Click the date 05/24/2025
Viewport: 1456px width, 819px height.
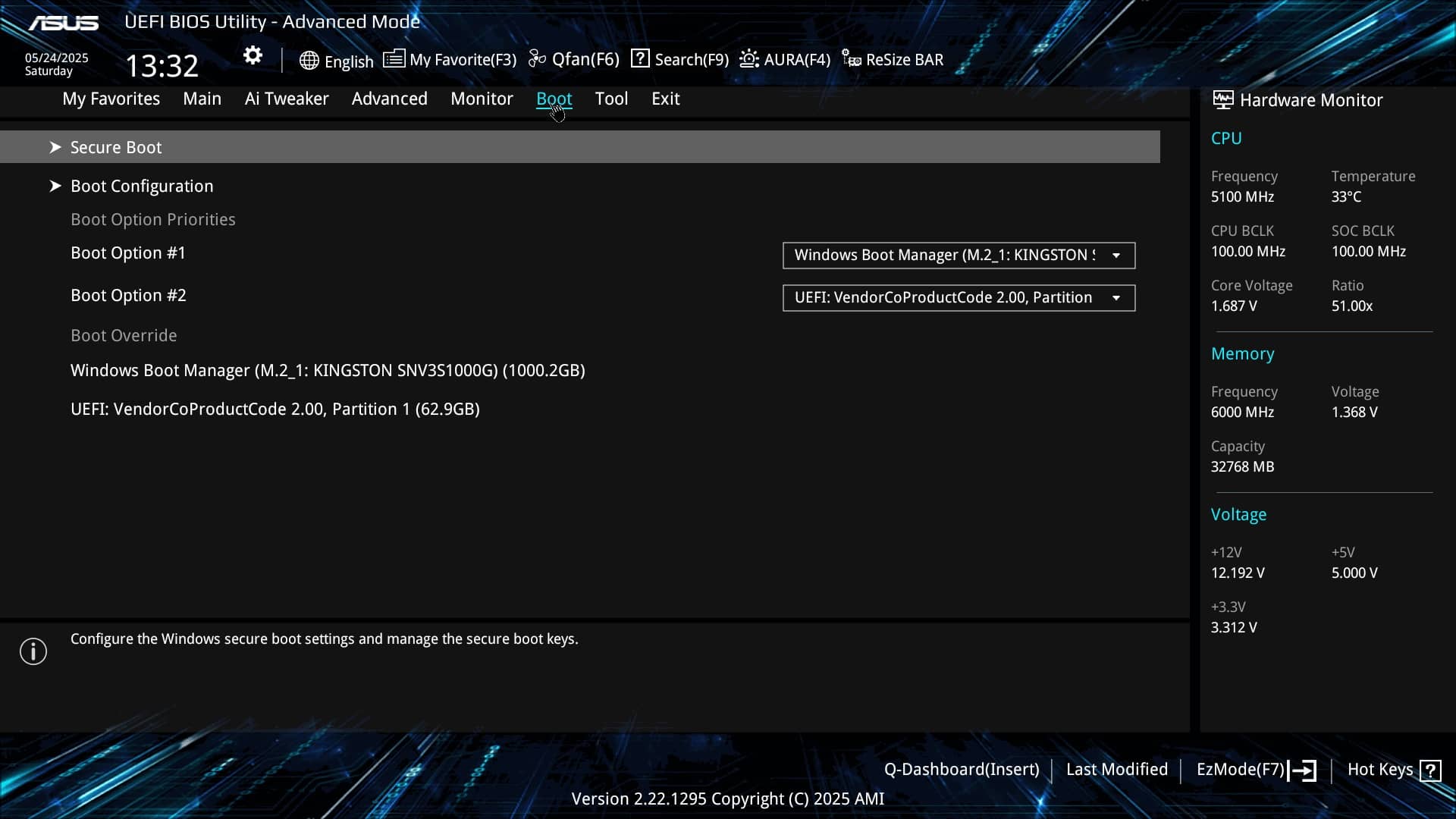click(x=57, y=58)
